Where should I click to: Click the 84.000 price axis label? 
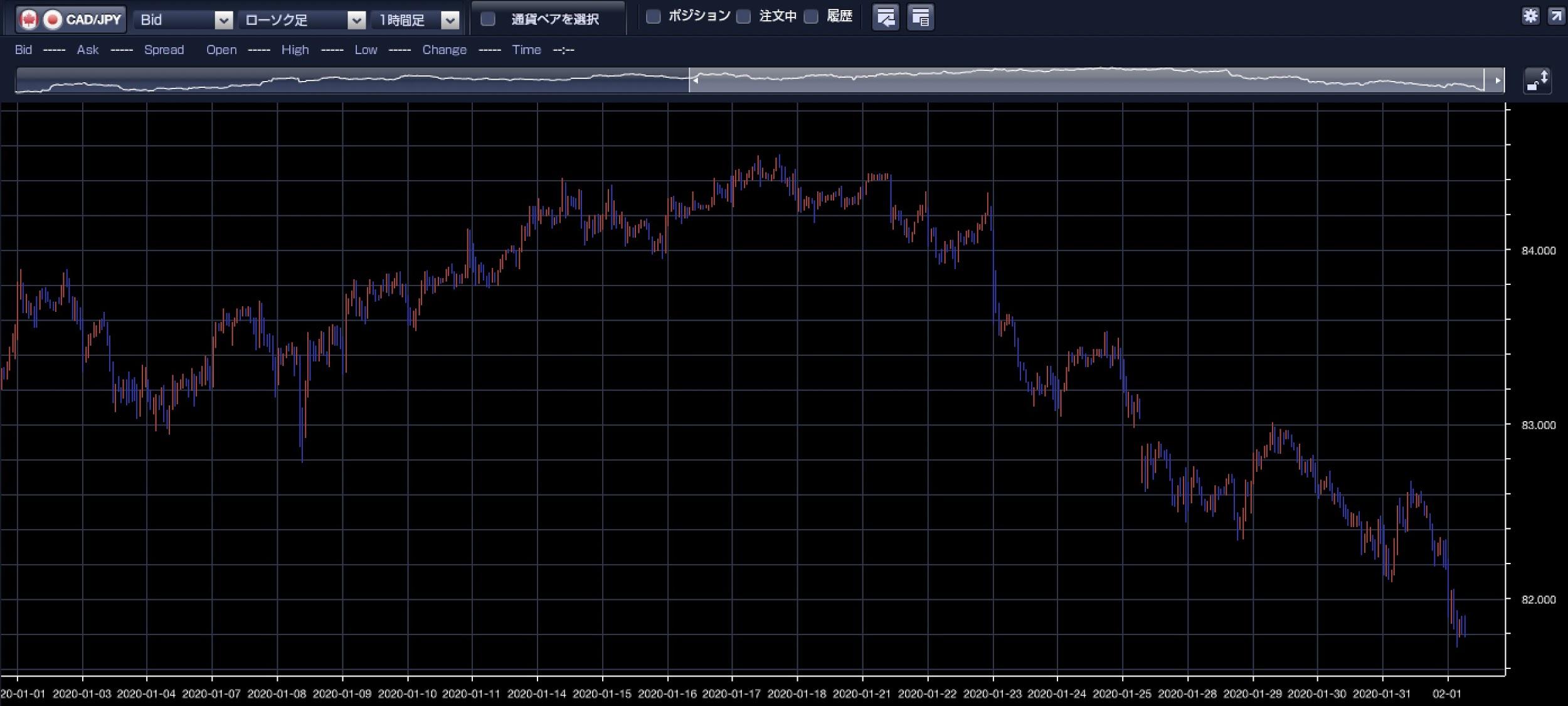click(x=1539, y=250)
